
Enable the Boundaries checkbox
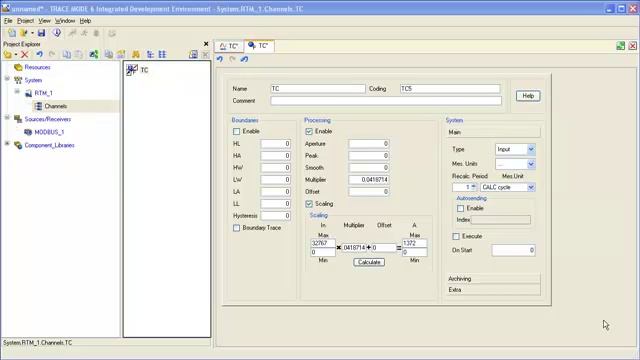pyautogui.click(x=236, y=131)
